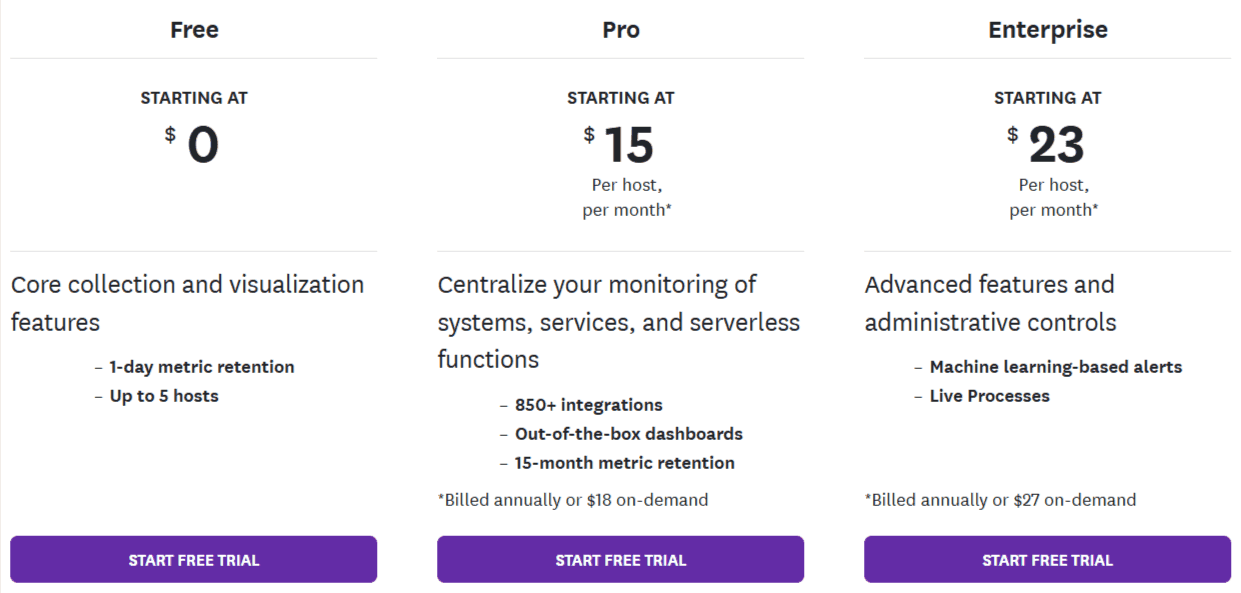
Task: Click Machine learning-based alerts feature
Action: pos(1054,366)
